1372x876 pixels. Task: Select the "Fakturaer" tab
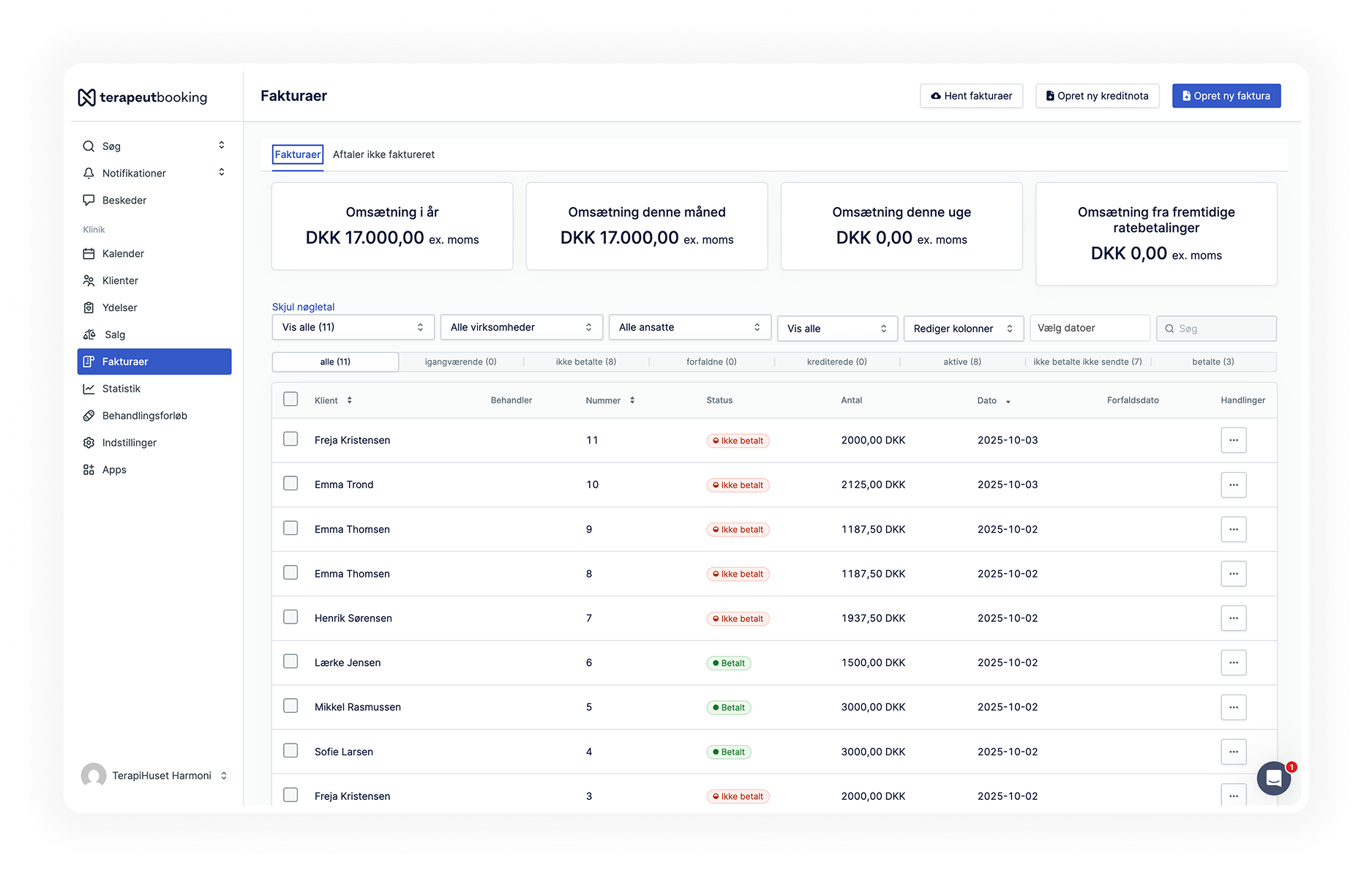pyautogui.click(x=298, y=154)
